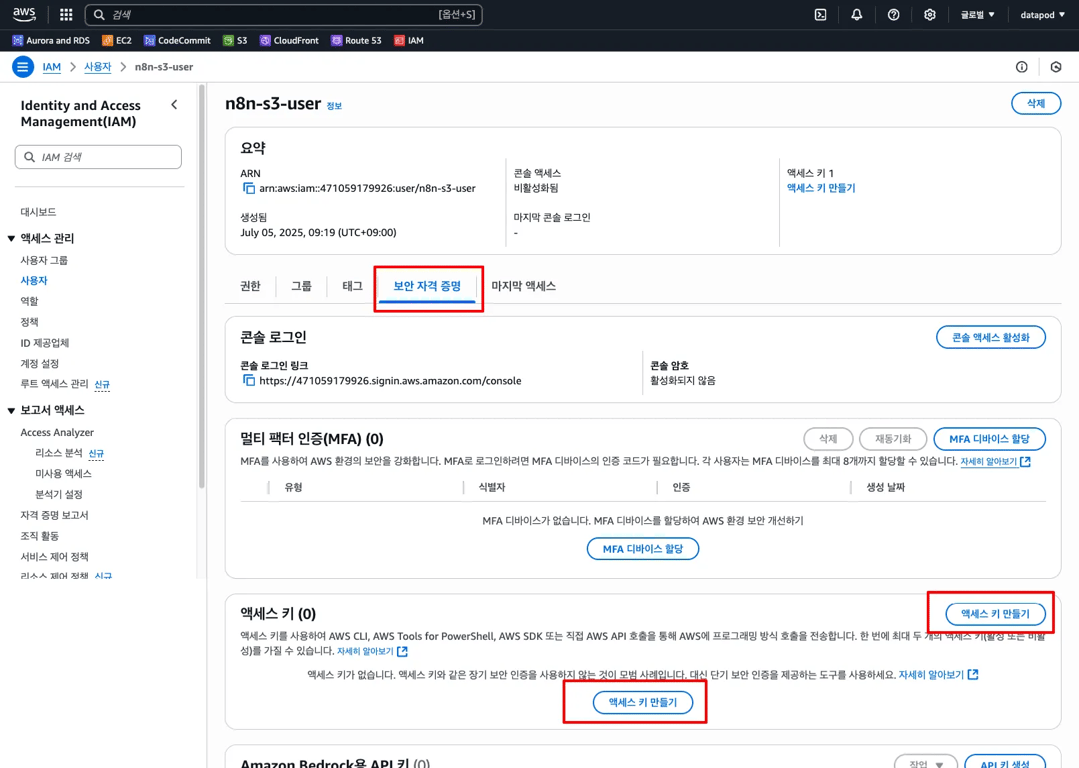Click 액세스 키 만들기 link in summary
This screenshot has width=1079, height=768.
tap(821, 188)
